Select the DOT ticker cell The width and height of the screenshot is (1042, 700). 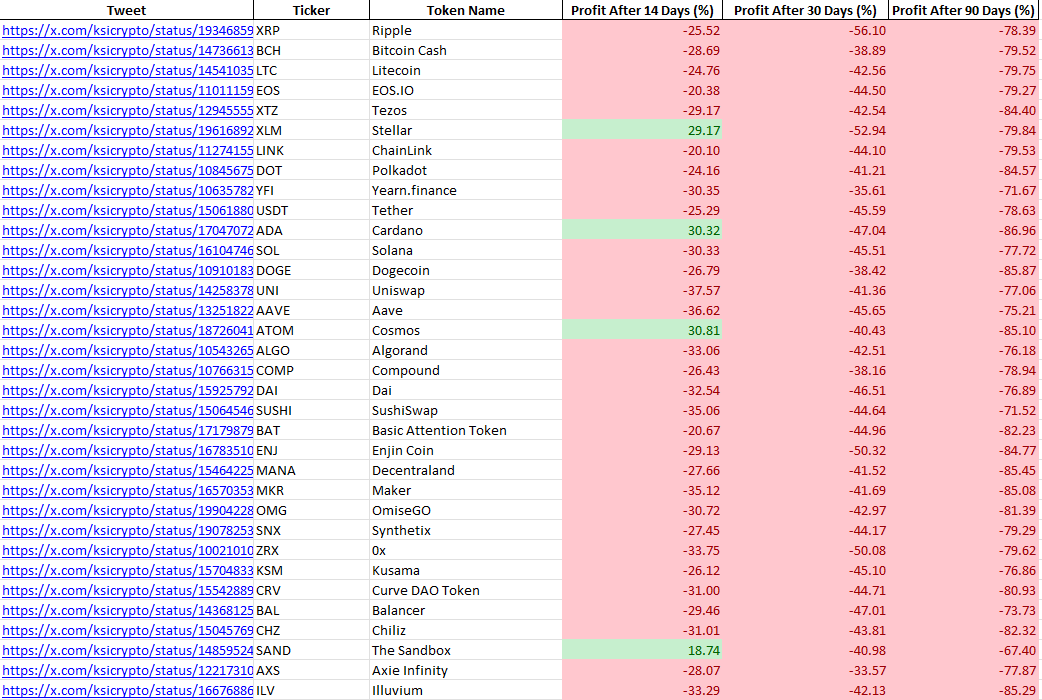coord(311,170)
